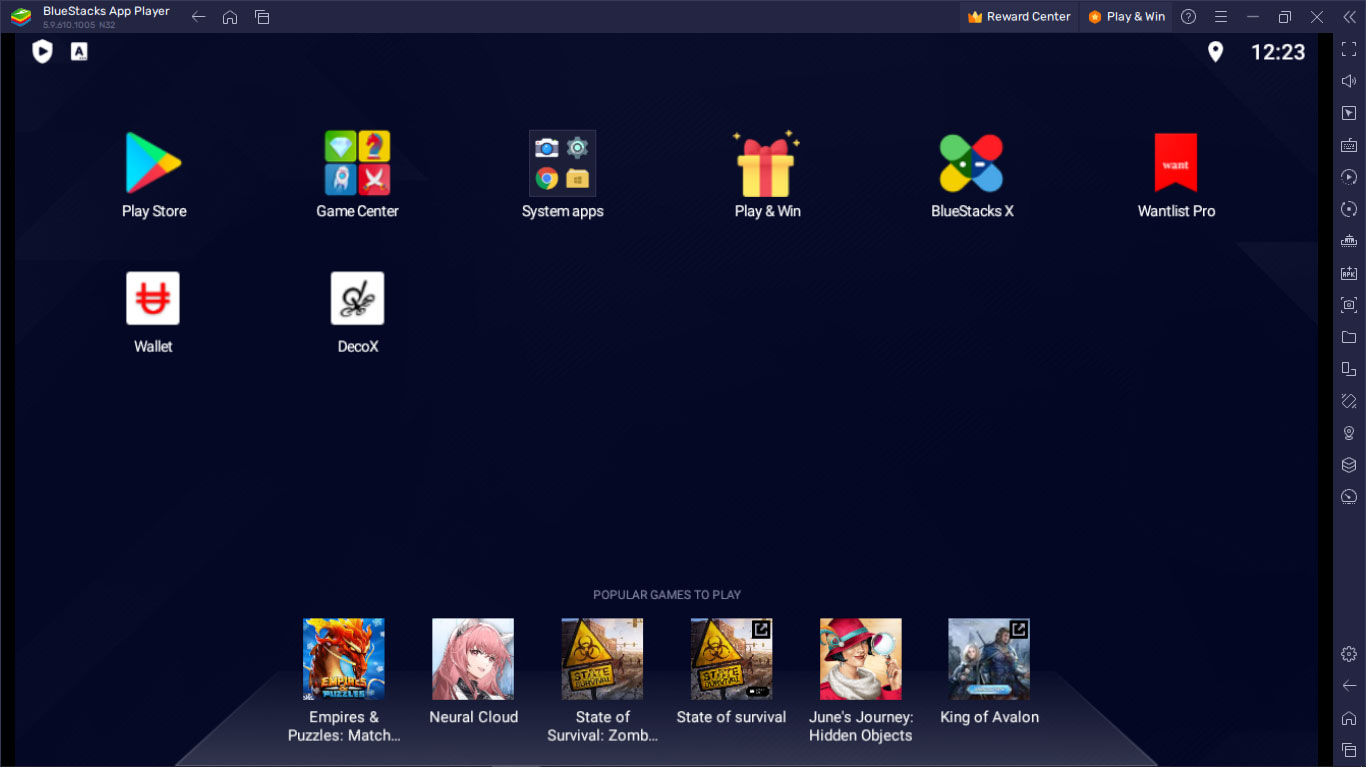Click the home icon in title bar
This screenshot has height=767, width=1366.
click(x=230, y=17)
